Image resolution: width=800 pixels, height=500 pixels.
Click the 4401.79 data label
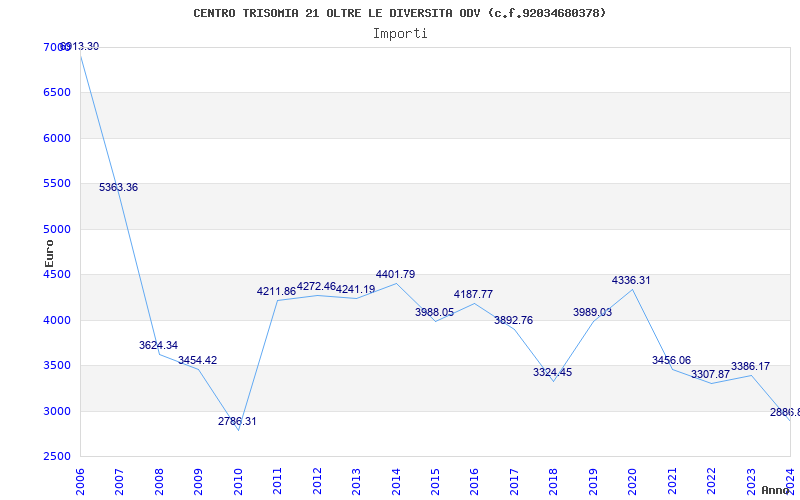395,274
